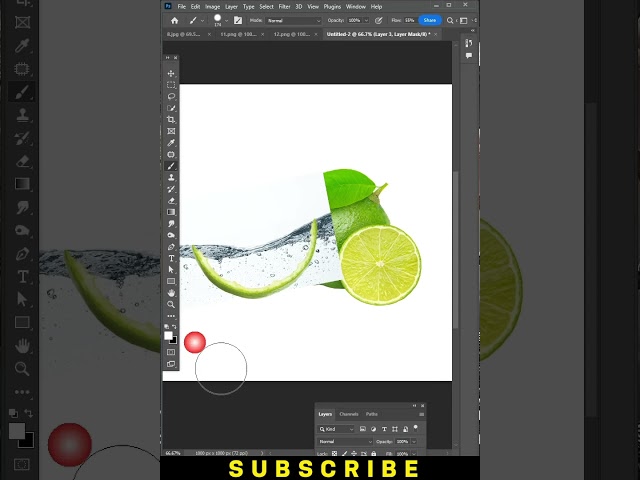Switch to the Paths tab
640x480 pixels.
tap(371, 414)
